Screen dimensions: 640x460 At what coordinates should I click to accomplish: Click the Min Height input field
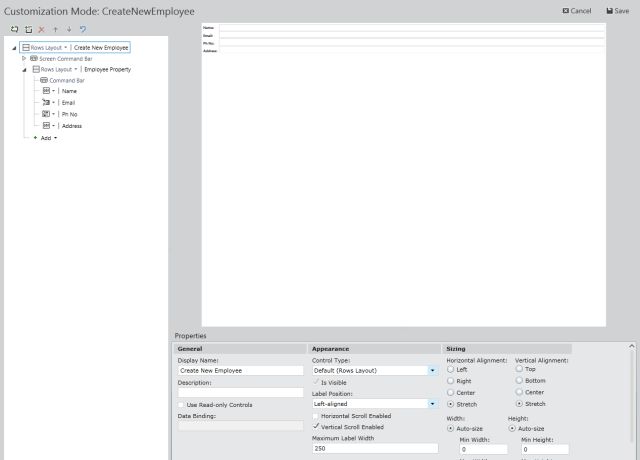point(545,449)
